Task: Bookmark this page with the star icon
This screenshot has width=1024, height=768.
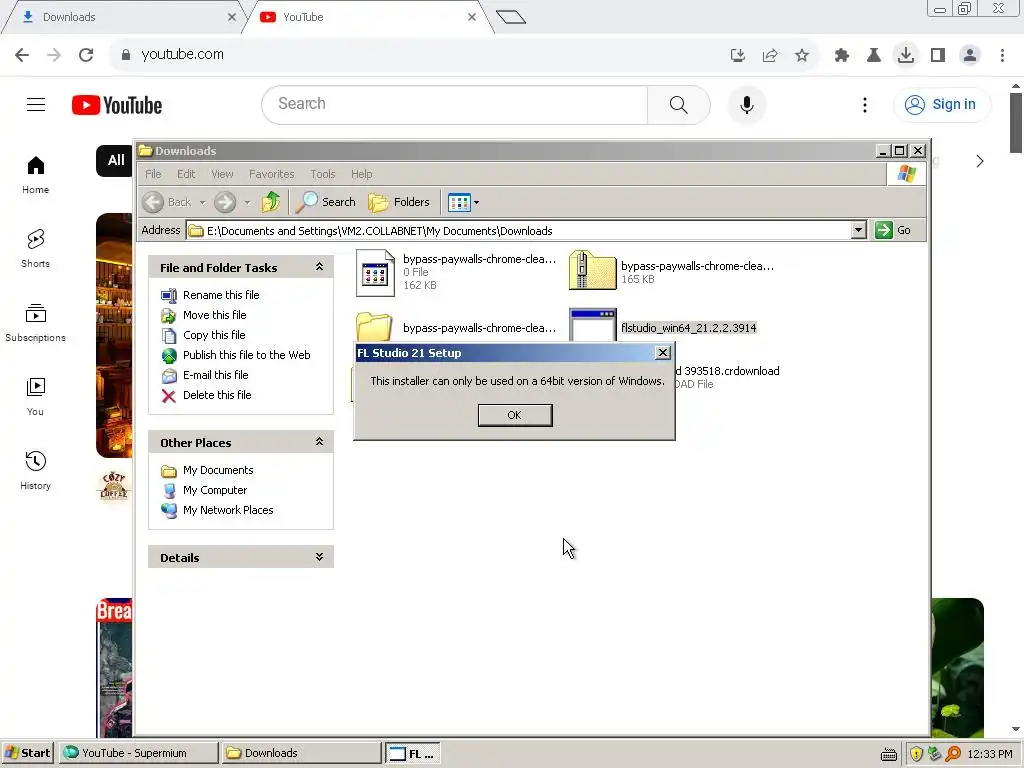Action: 802,56
